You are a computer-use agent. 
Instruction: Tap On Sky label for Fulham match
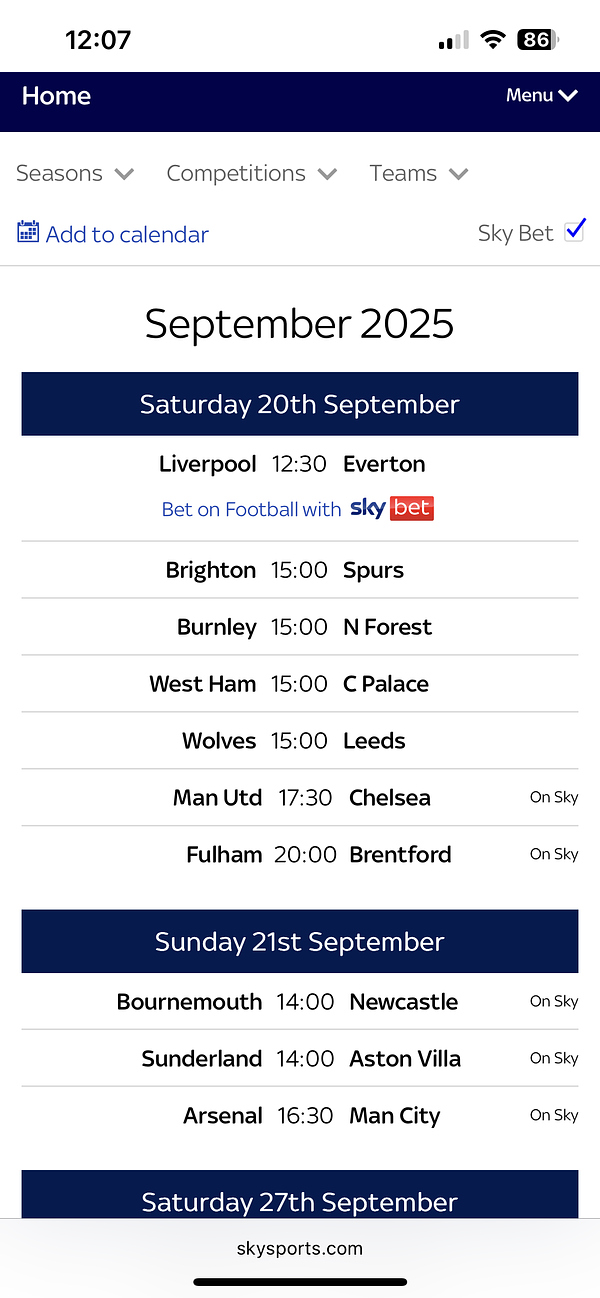point(554,854)
